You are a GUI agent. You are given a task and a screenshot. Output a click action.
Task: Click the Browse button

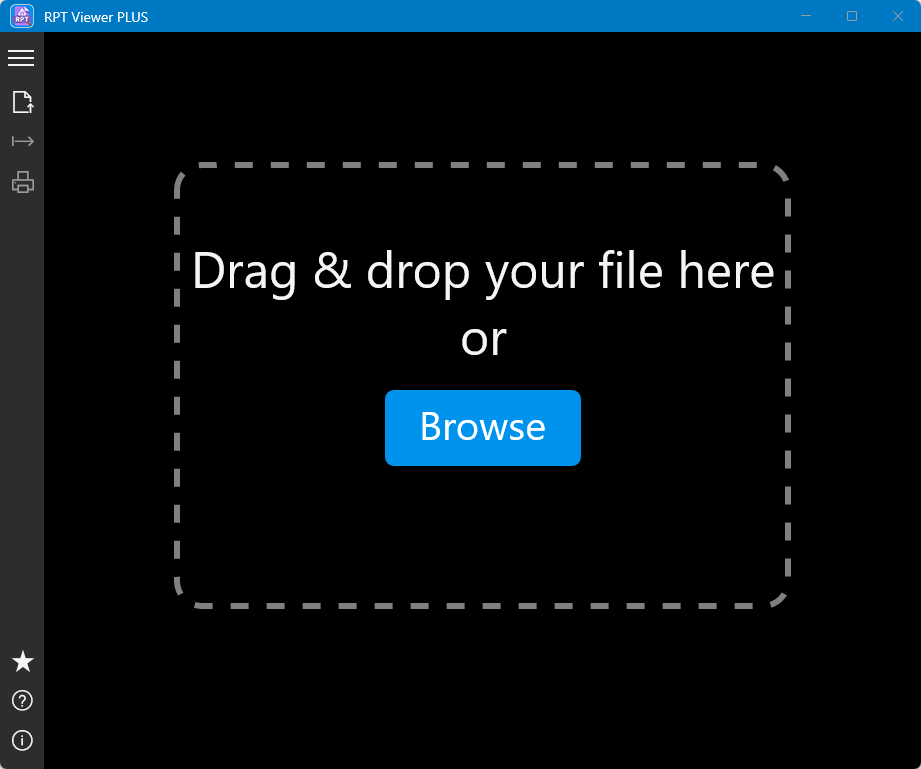(x=483, y=428)
